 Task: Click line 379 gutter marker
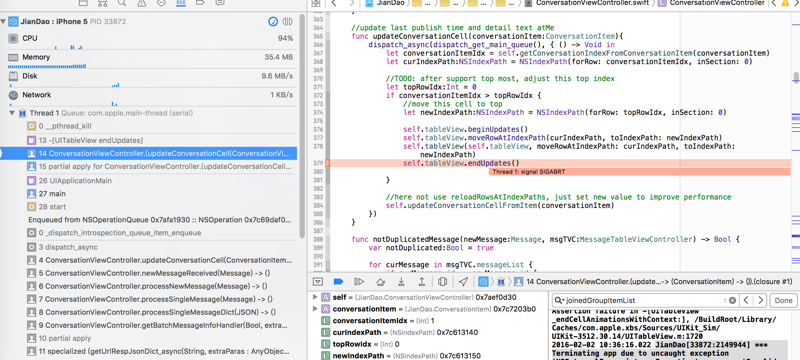pos(328,163)
